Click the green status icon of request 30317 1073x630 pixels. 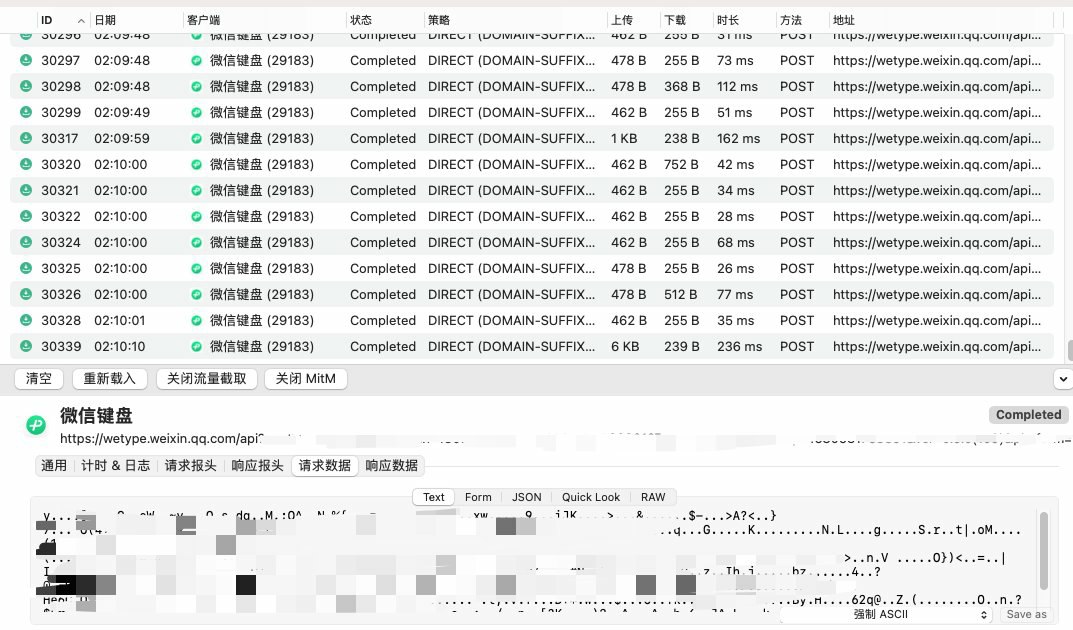[x=25, y=138]
